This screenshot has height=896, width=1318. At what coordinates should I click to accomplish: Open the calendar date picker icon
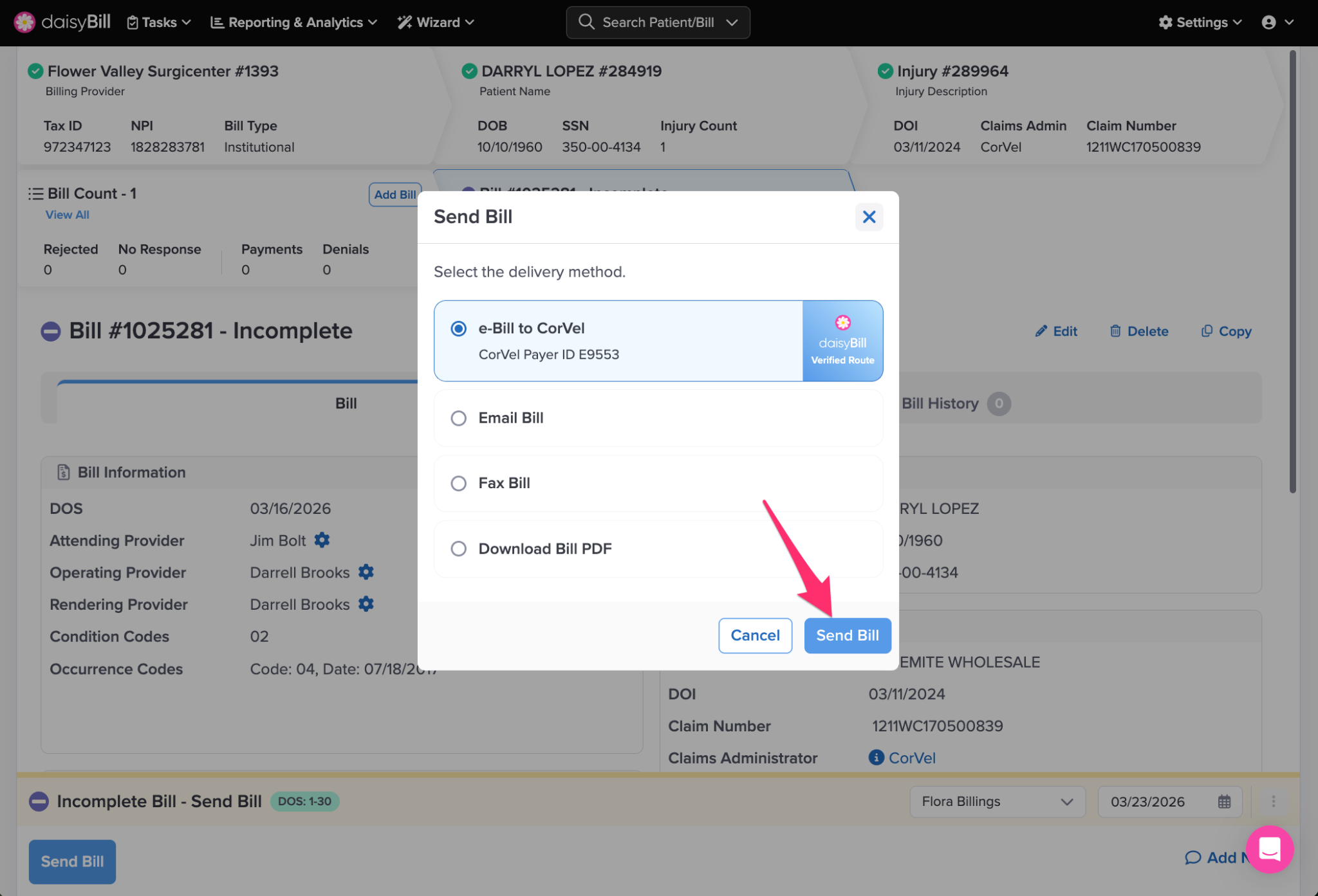1224,801
